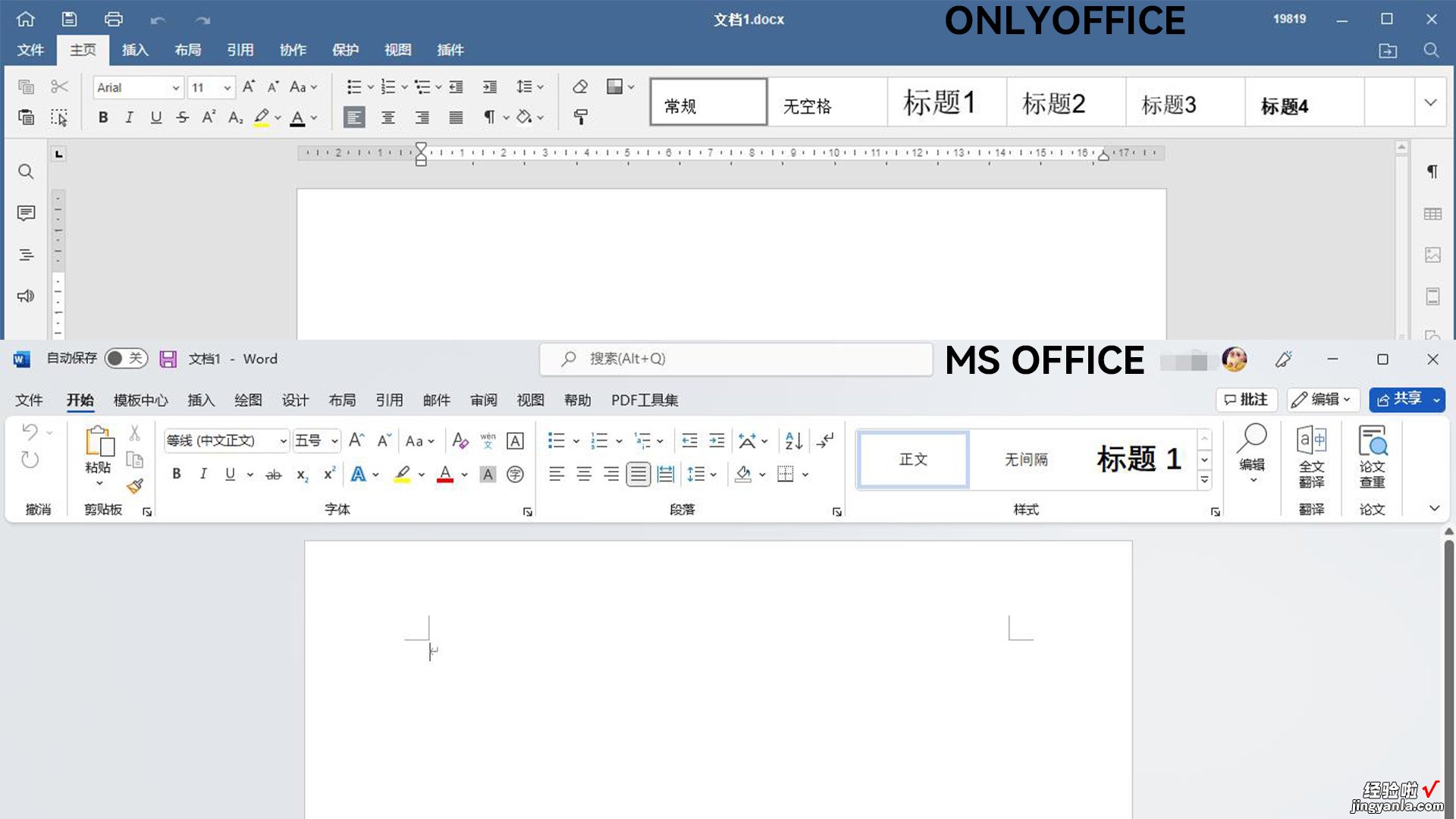1456x819 pixels.
Task: Click the Word clear formatting icon
Action: tap(460, 441)
